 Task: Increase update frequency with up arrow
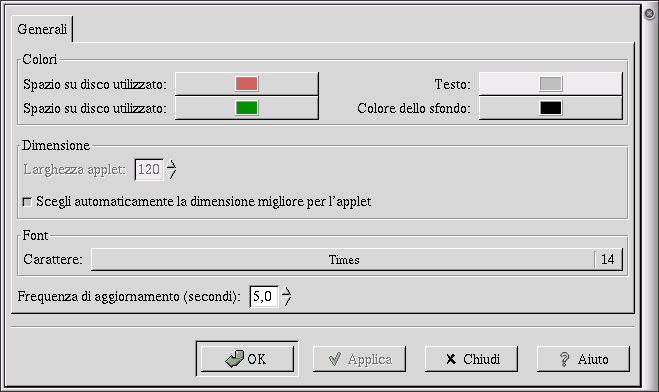pyautogui.click(x=286, y=291)
